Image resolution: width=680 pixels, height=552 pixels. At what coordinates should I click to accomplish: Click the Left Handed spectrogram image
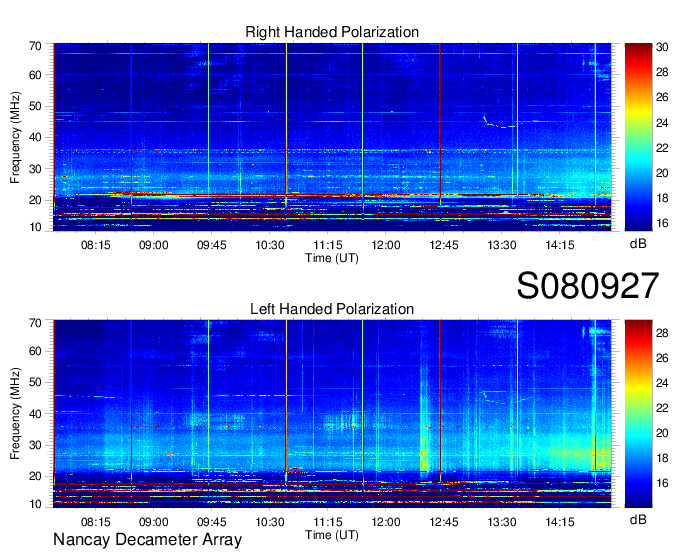[332, 414]
